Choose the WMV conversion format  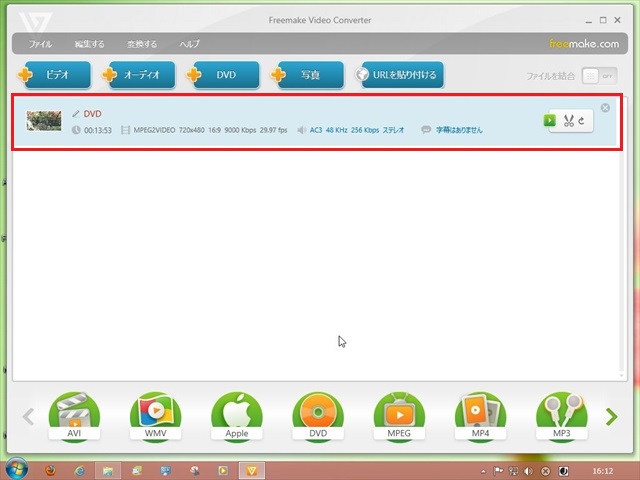click(155, 414)
